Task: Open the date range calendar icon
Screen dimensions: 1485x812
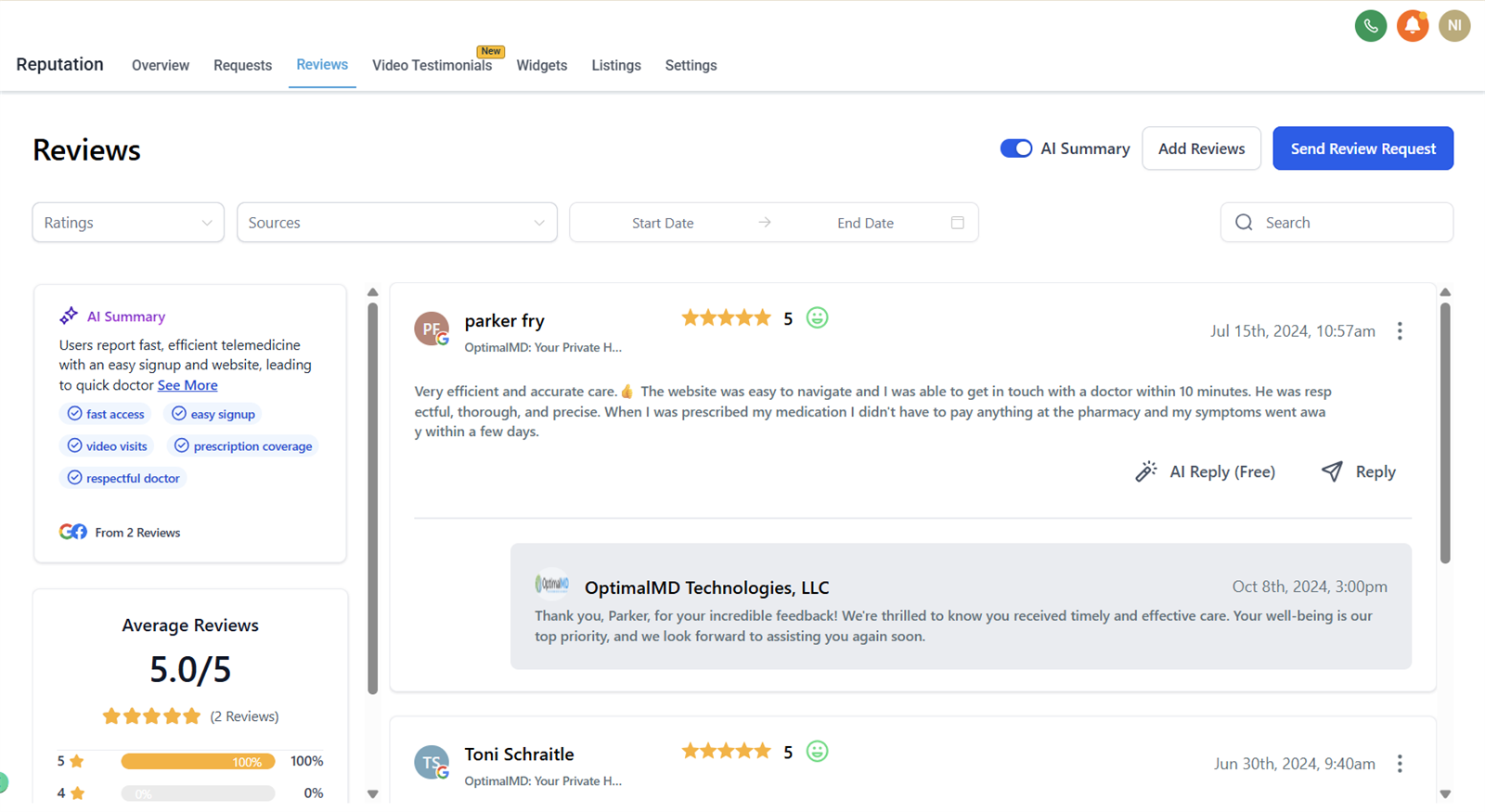Action: coord(958,223)
